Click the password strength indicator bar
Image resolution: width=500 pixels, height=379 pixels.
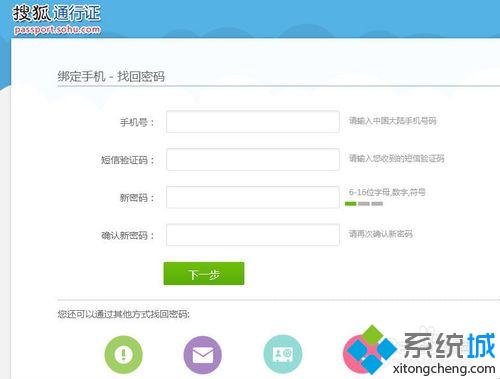pos(364,204)
